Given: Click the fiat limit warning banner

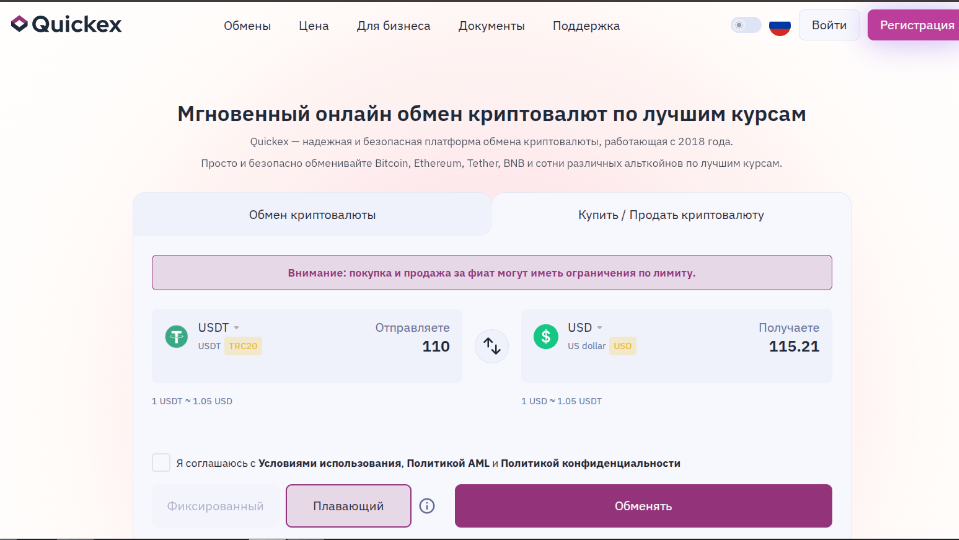Looking at the screenshot, I should pyautogui.click(x=492, y=273).
